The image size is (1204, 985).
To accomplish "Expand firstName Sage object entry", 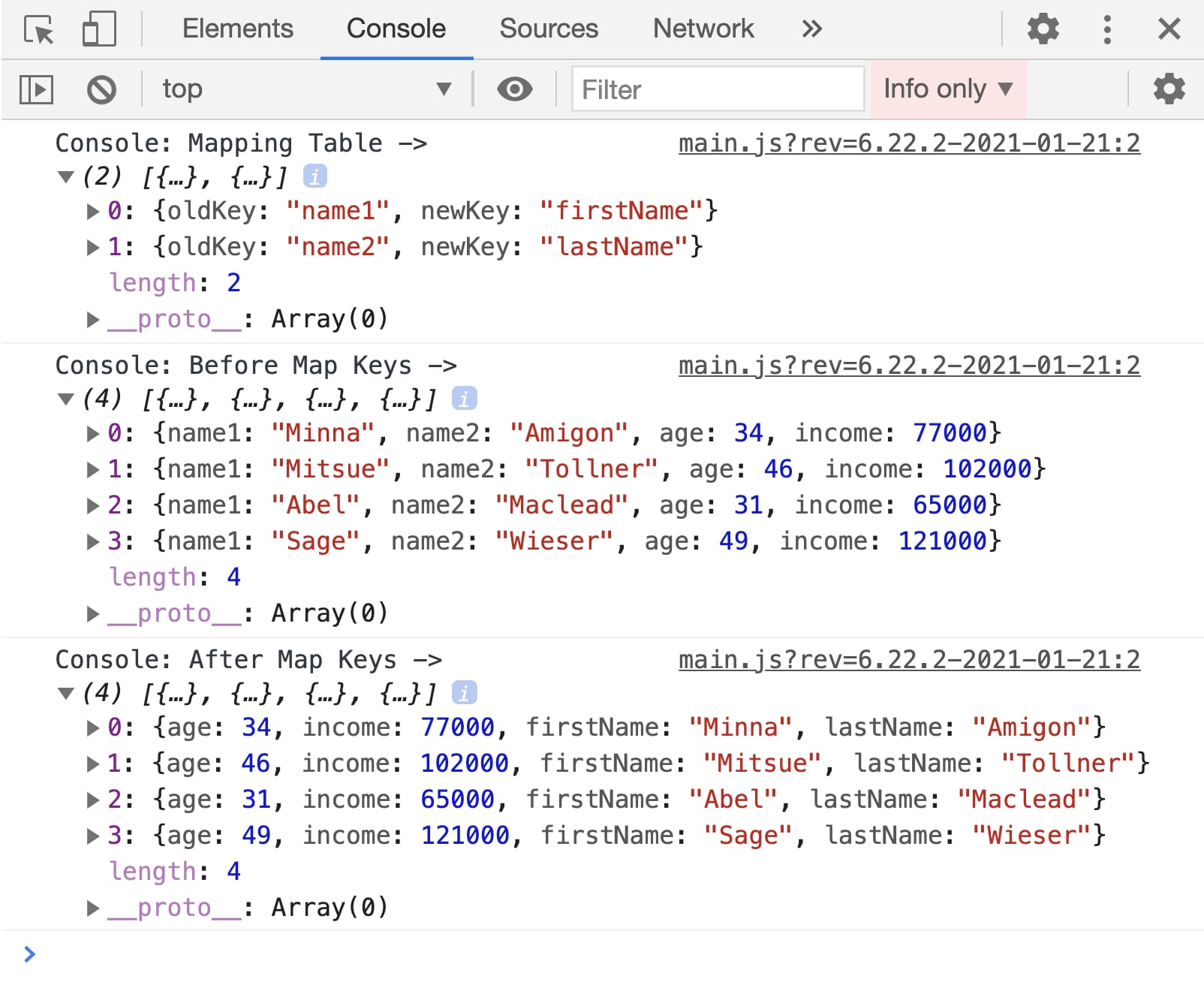I will 92,836.
